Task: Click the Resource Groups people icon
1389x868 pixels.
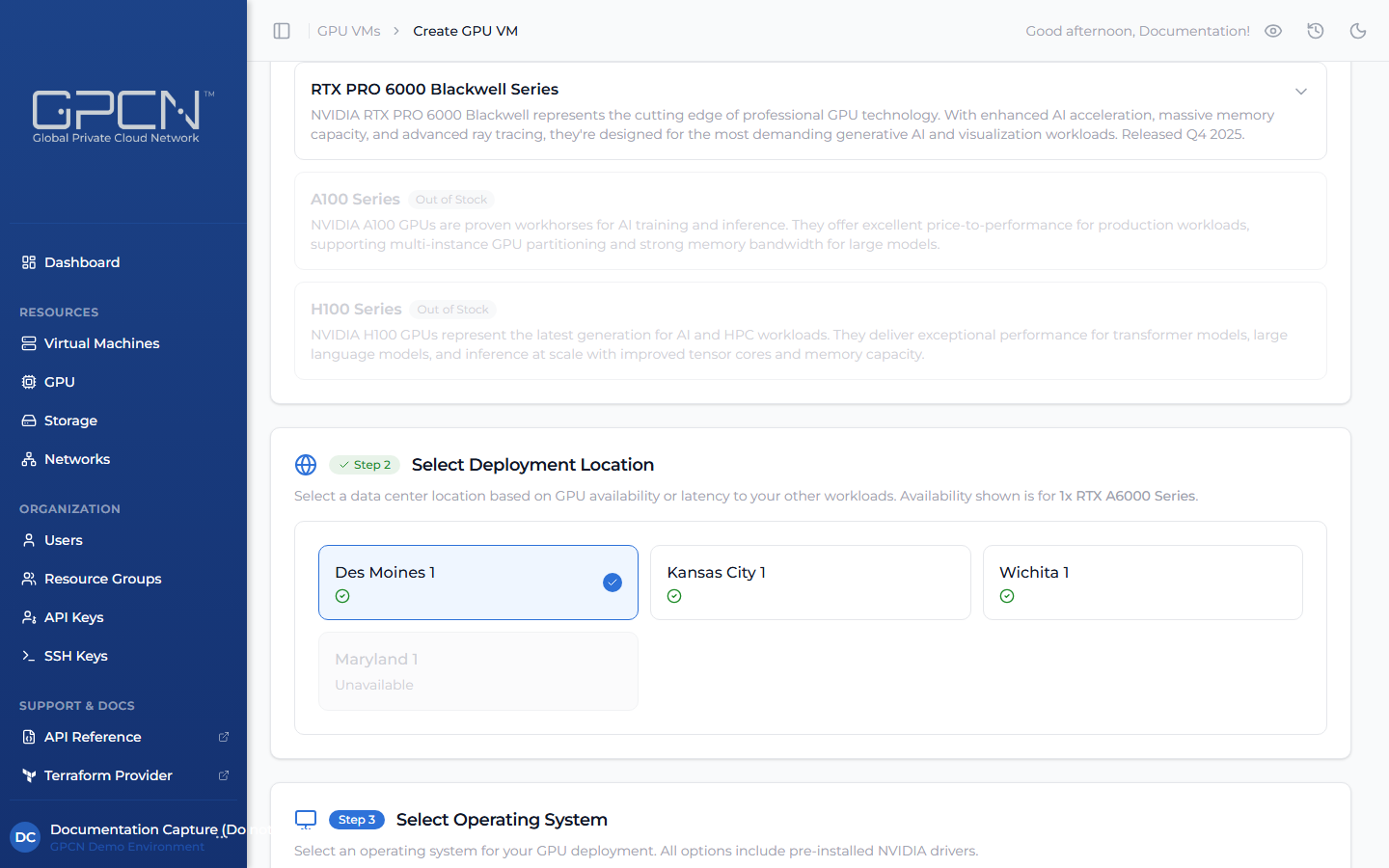Action: [29, 579]
